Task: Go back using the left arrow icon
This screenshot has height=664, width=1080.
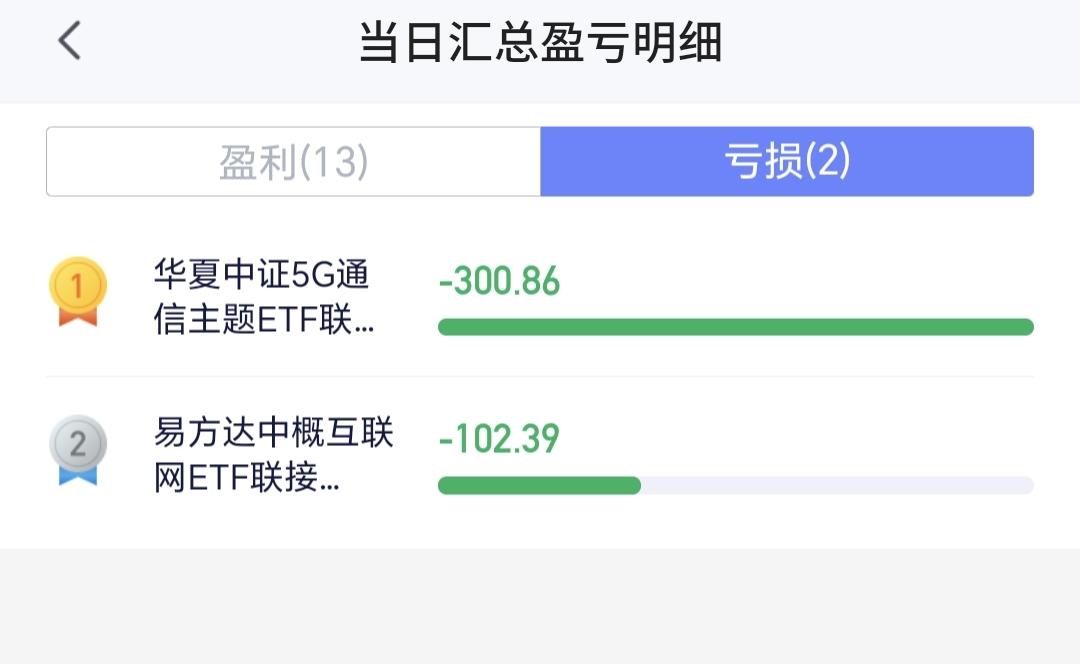Action: tap(70, 41)
